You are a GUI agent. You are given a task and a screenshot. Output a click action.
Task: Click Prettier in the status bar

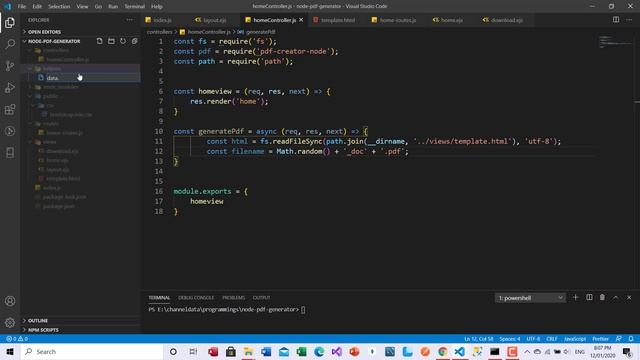600,339
